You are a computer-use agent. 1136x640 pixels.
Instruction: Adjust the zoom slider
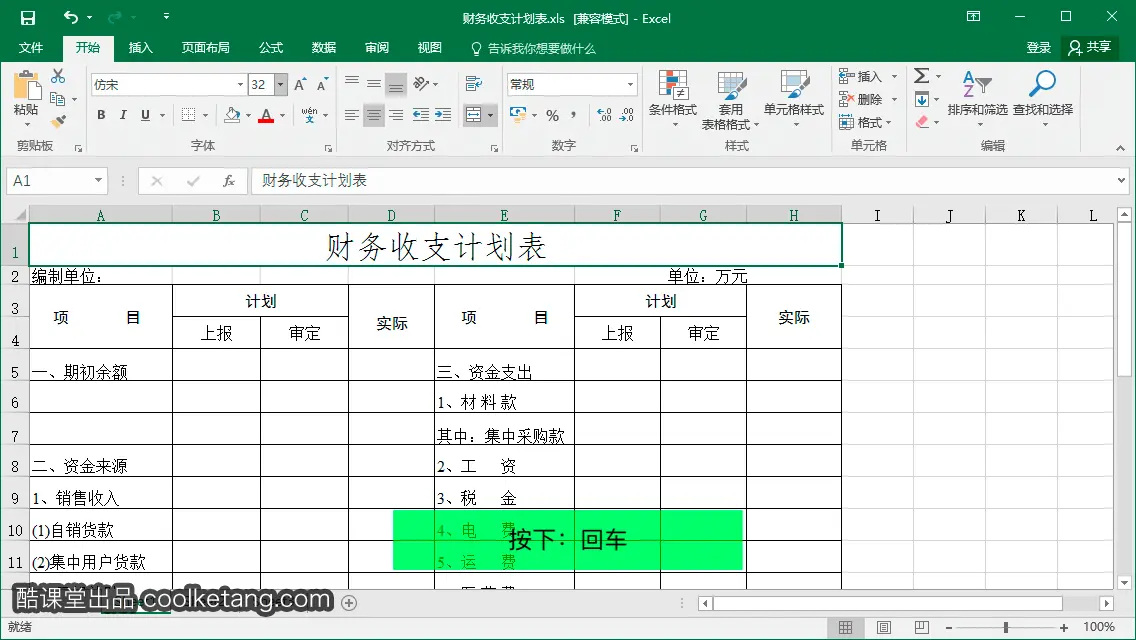point(1006,628)
